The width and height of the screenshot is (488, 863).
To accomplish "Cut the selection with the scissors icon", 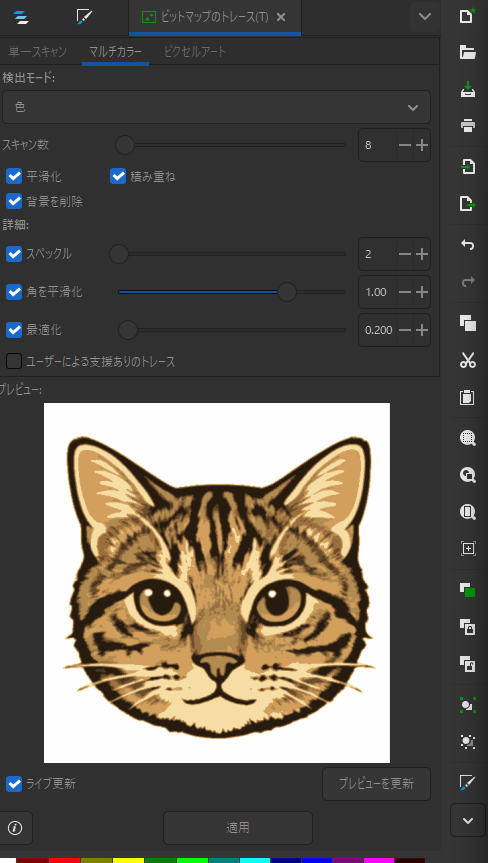I will (467, 361).
